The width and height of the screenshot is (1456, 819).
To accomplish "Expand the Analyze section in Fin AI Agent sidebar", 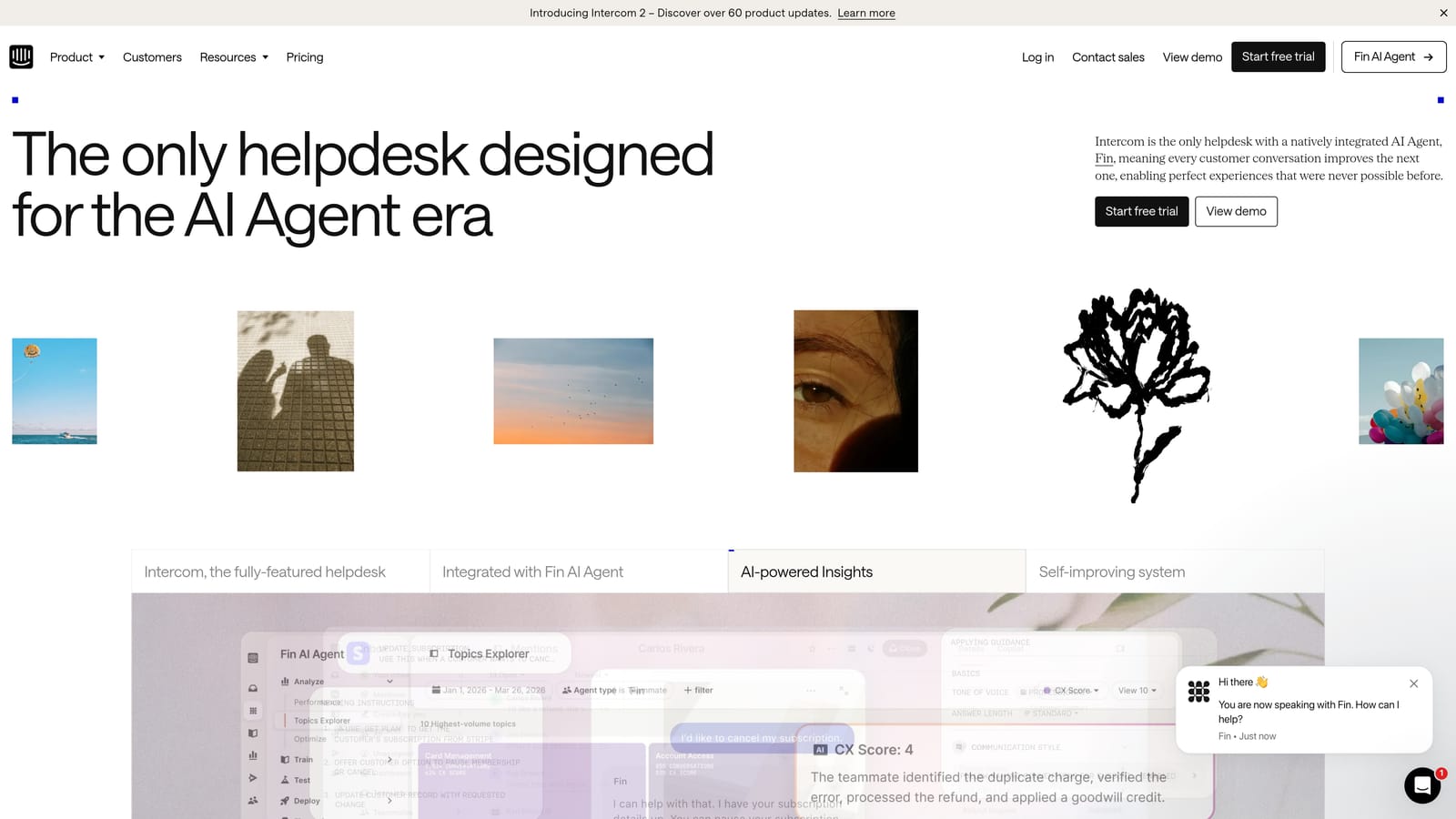I will 337,682.
